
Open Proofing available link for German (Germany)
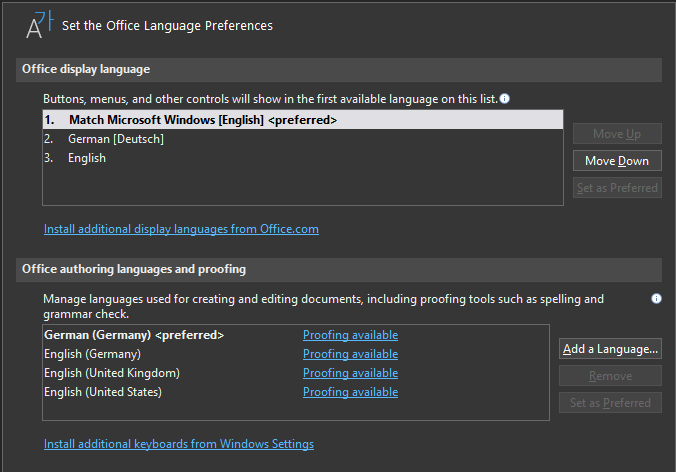pyautogui.click(x=350, y=335)
